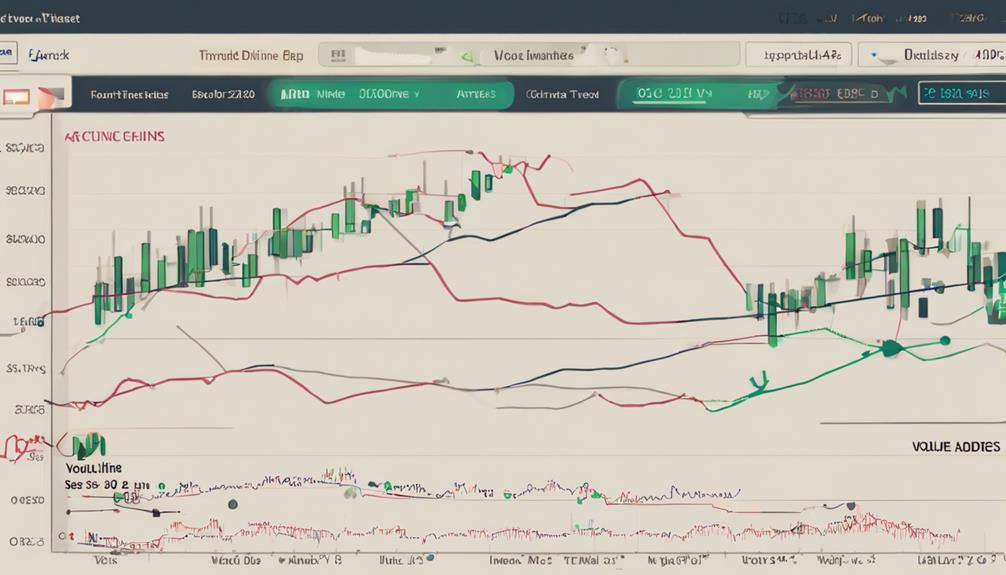The image size is (1006, 575).
Task: Toggle the green Mnde pill in dark toolbar
Action: pyautogui.click(x=330, y=94)
